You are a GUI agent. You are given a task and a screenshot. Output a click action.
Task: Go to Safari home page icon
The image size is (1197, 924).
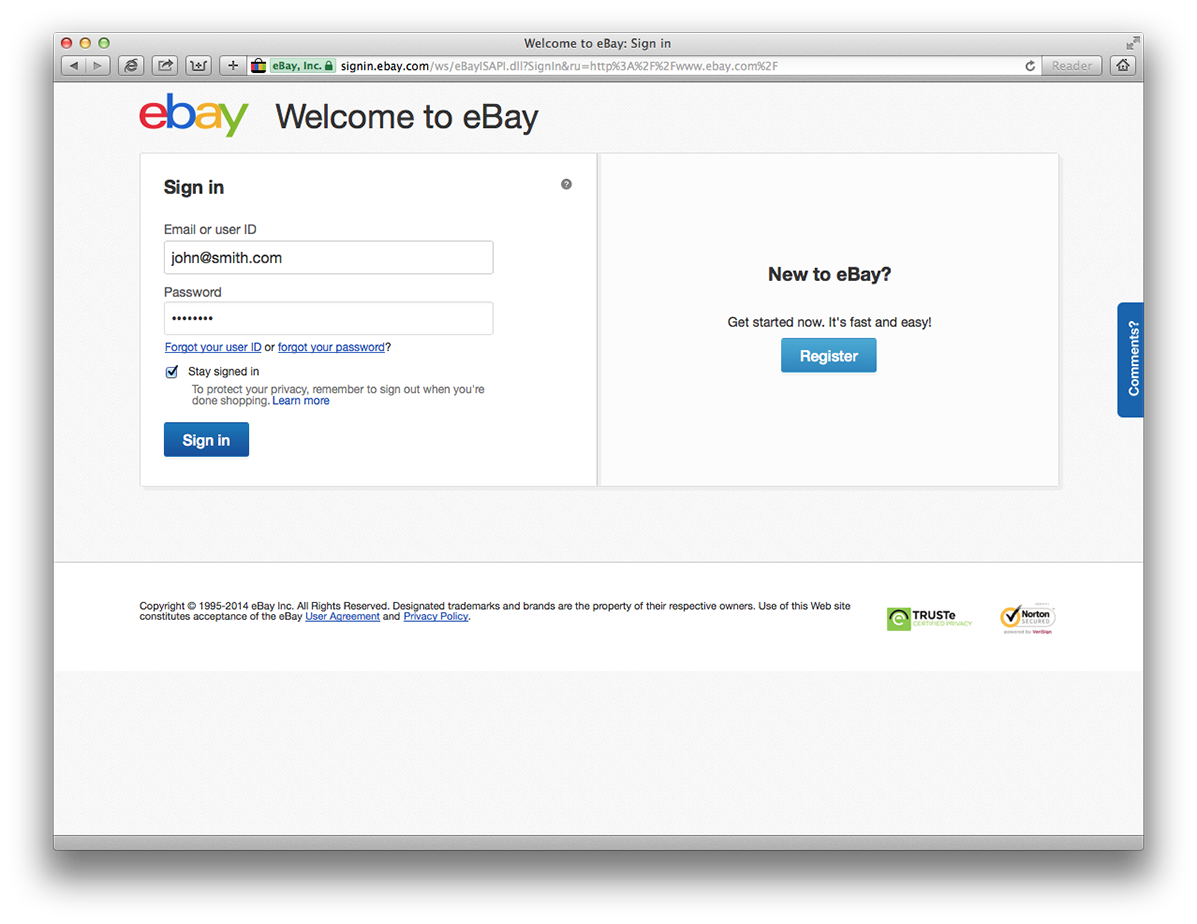pyautogui.click(x=1123, y=66)
